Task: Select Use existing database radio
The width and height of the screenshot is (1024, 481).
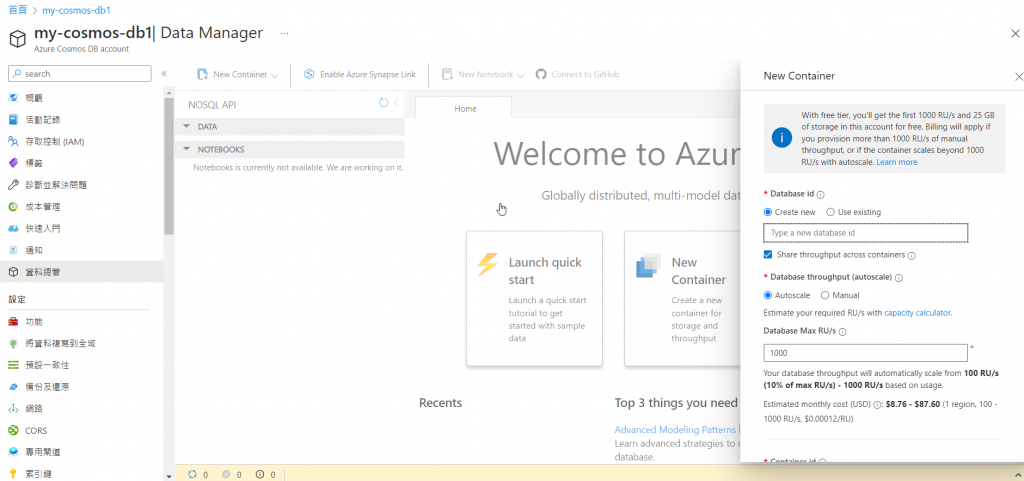Action: (830, 212)
